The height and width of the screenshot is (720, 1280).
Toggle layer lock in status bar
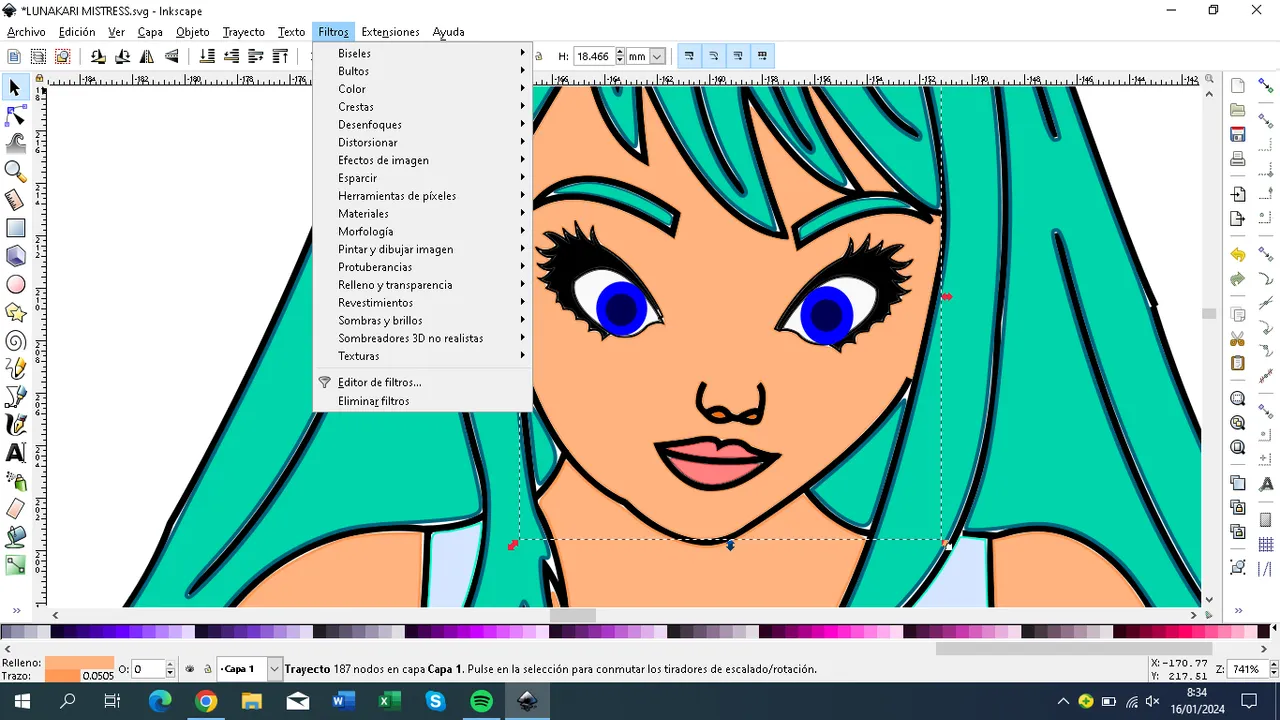(x=207, y=669)
